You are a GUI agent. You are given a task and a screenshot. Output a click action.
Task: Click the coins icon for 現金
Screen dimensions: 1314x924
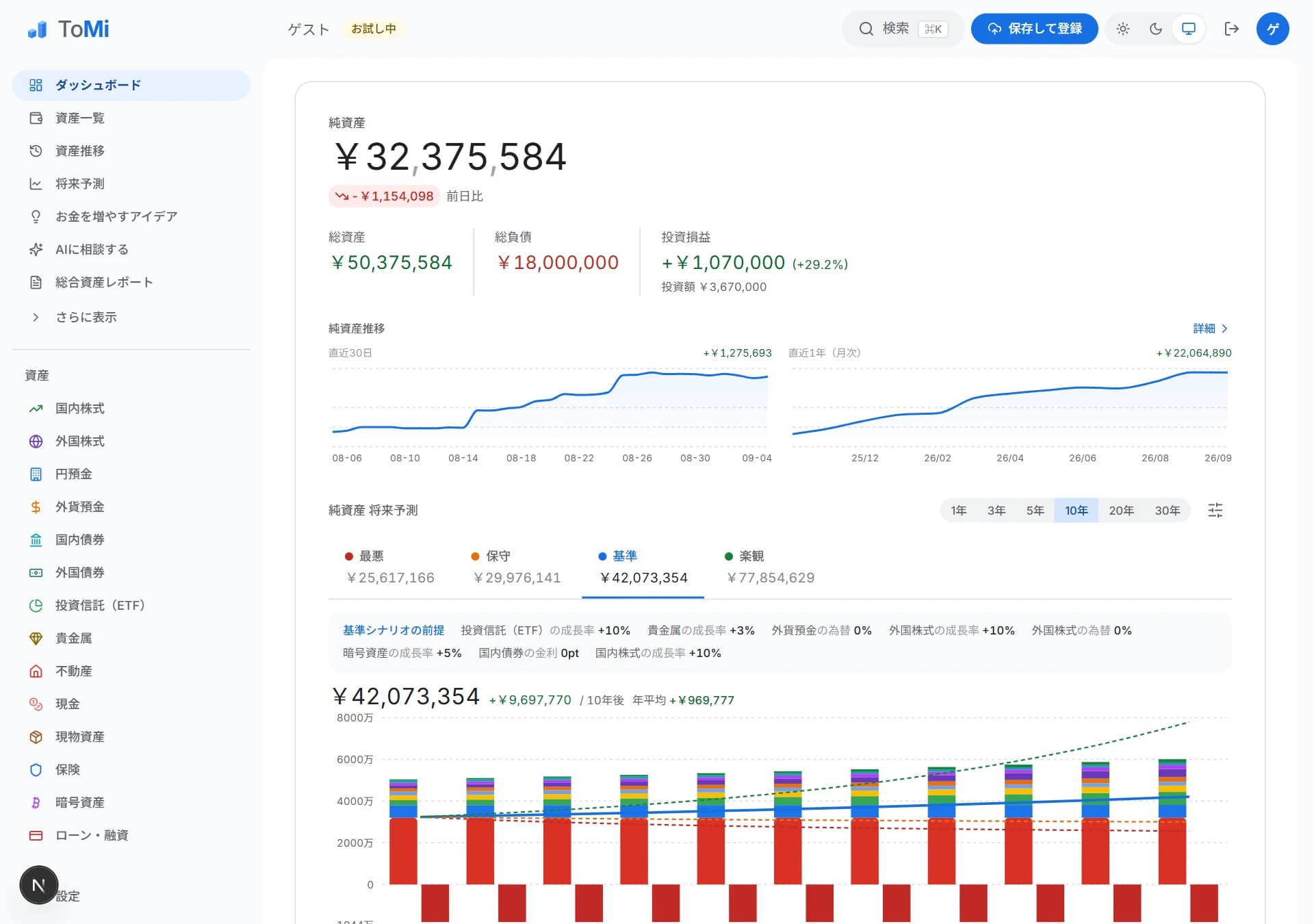point(36,704)
